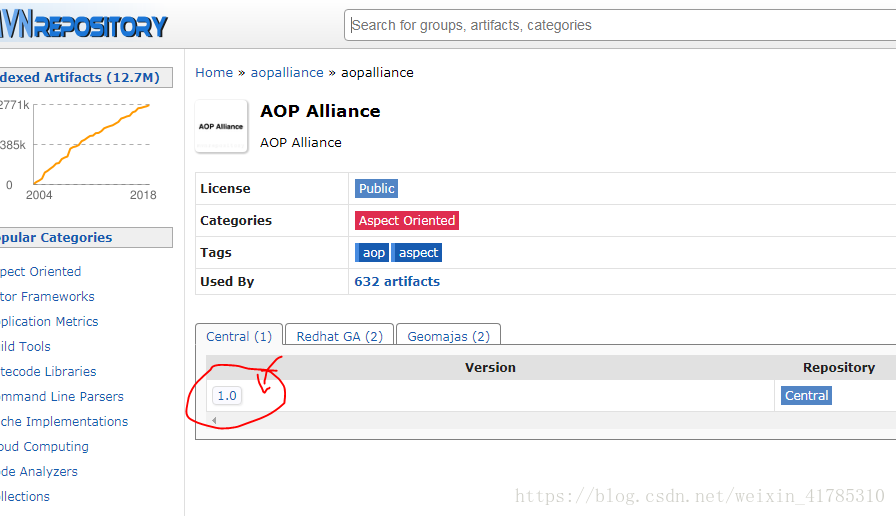896x516 pixels.
Task: Switch to the Central (1) tab
Action: (239, 336)
